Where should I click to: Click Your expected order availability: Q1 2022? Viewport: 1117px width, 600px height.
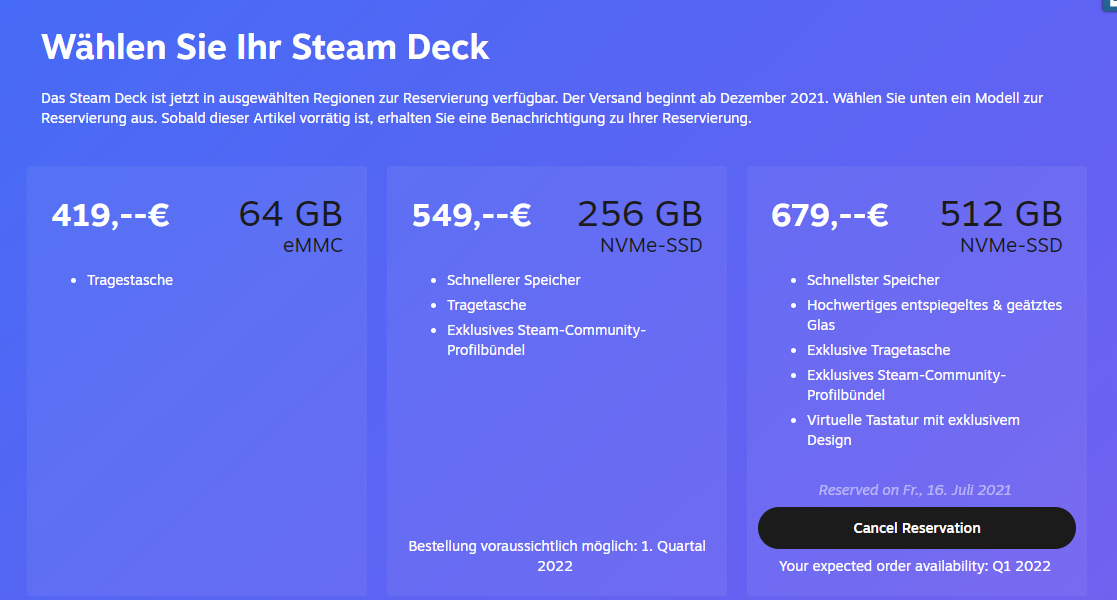point(915,566)
